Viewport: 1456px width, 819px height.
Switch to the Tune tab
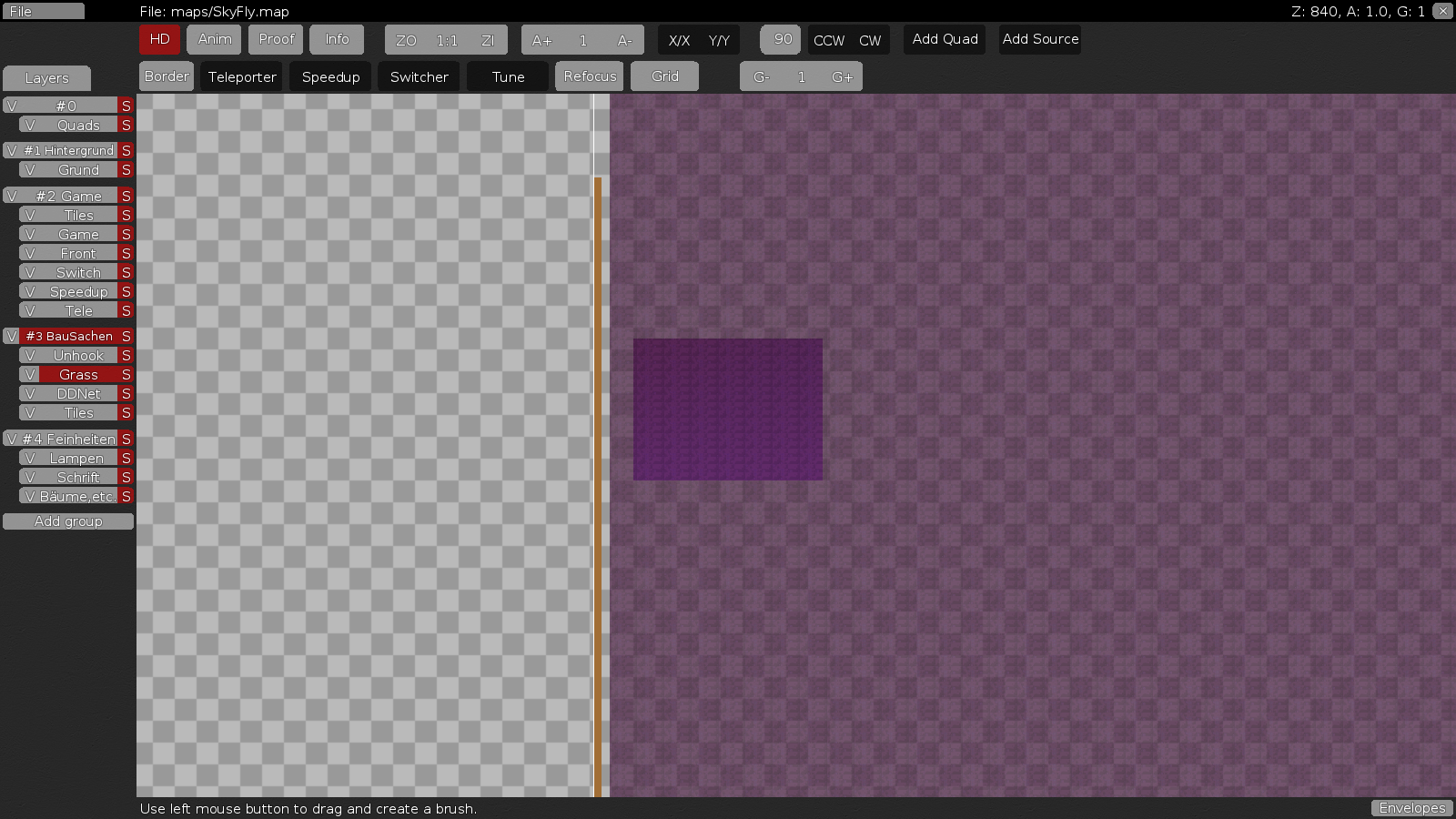coord(506,76)
